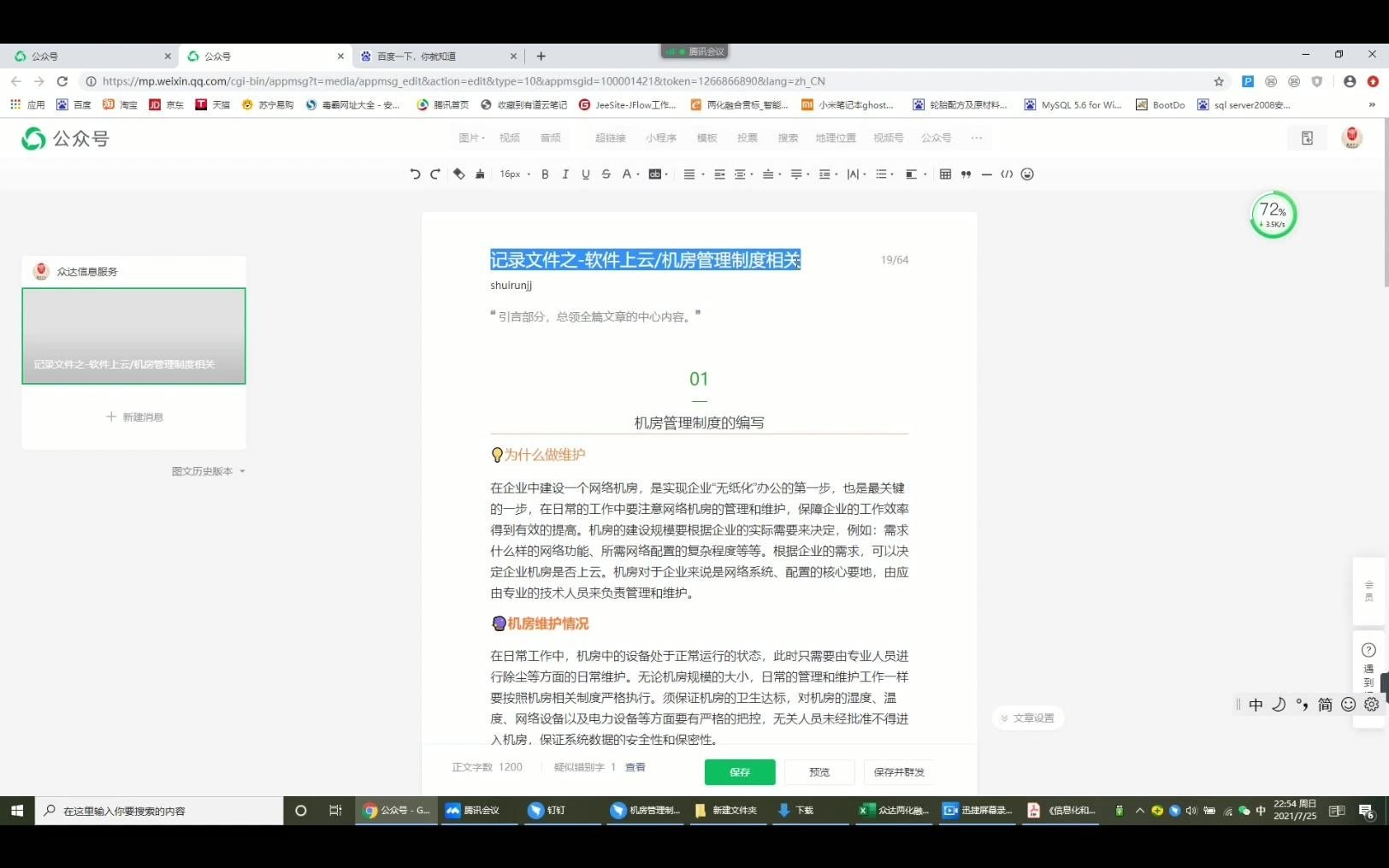Open 钉钉 in the taskbar
This screenshot has width=1389, height=868.
tap(562, 811)
